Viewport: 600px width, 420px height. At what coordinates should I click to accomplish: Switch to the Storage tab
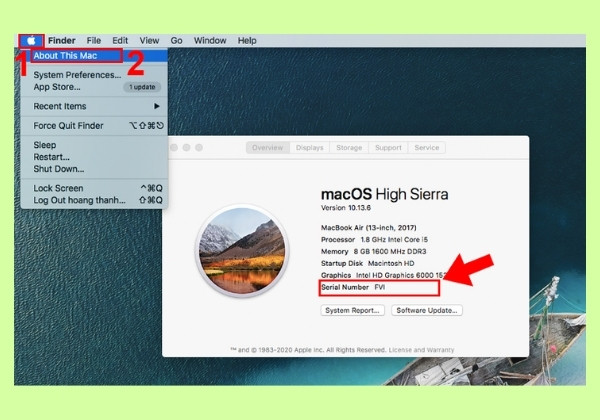[x=349, y=148]
